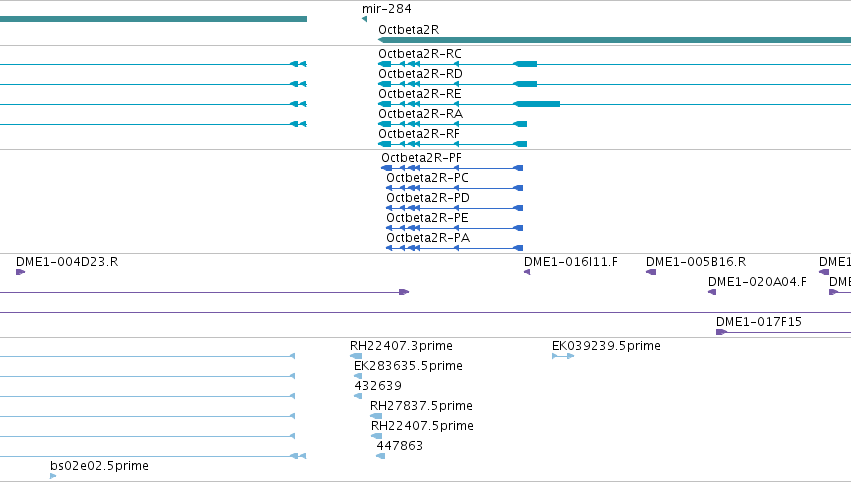Select the DME1-016I11.F arrow marker
This screenshot has height=482, width=851.
(527, 272)
